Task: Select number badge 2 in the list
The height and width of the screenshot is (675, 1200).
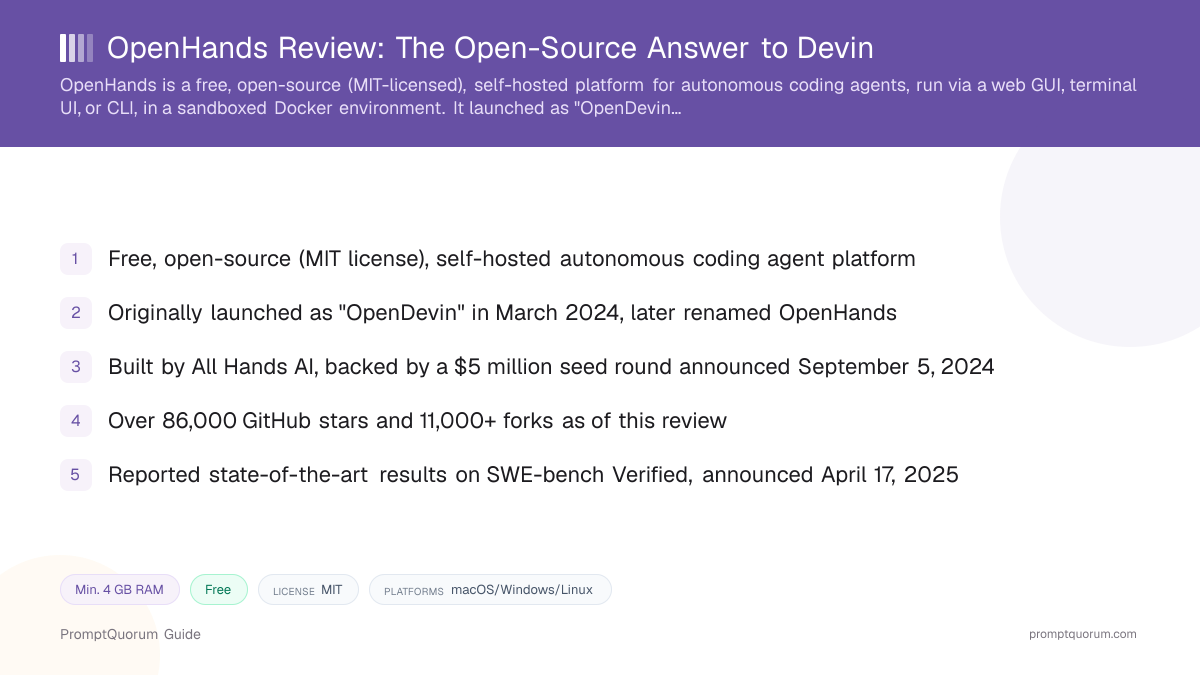Action: click(76, 313)
